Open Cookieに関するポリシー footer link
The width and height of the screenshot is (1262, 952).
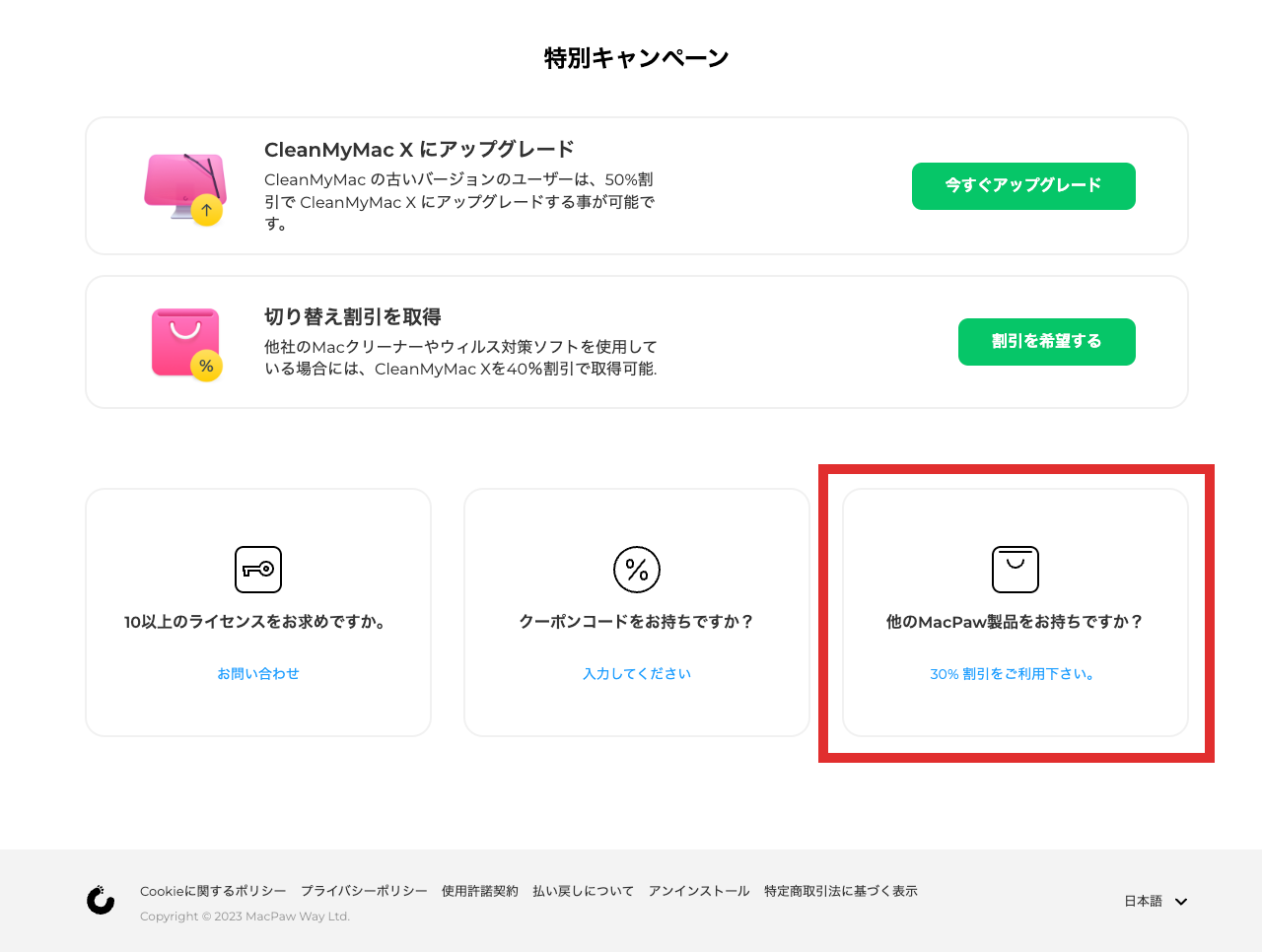tap(213, 891)
